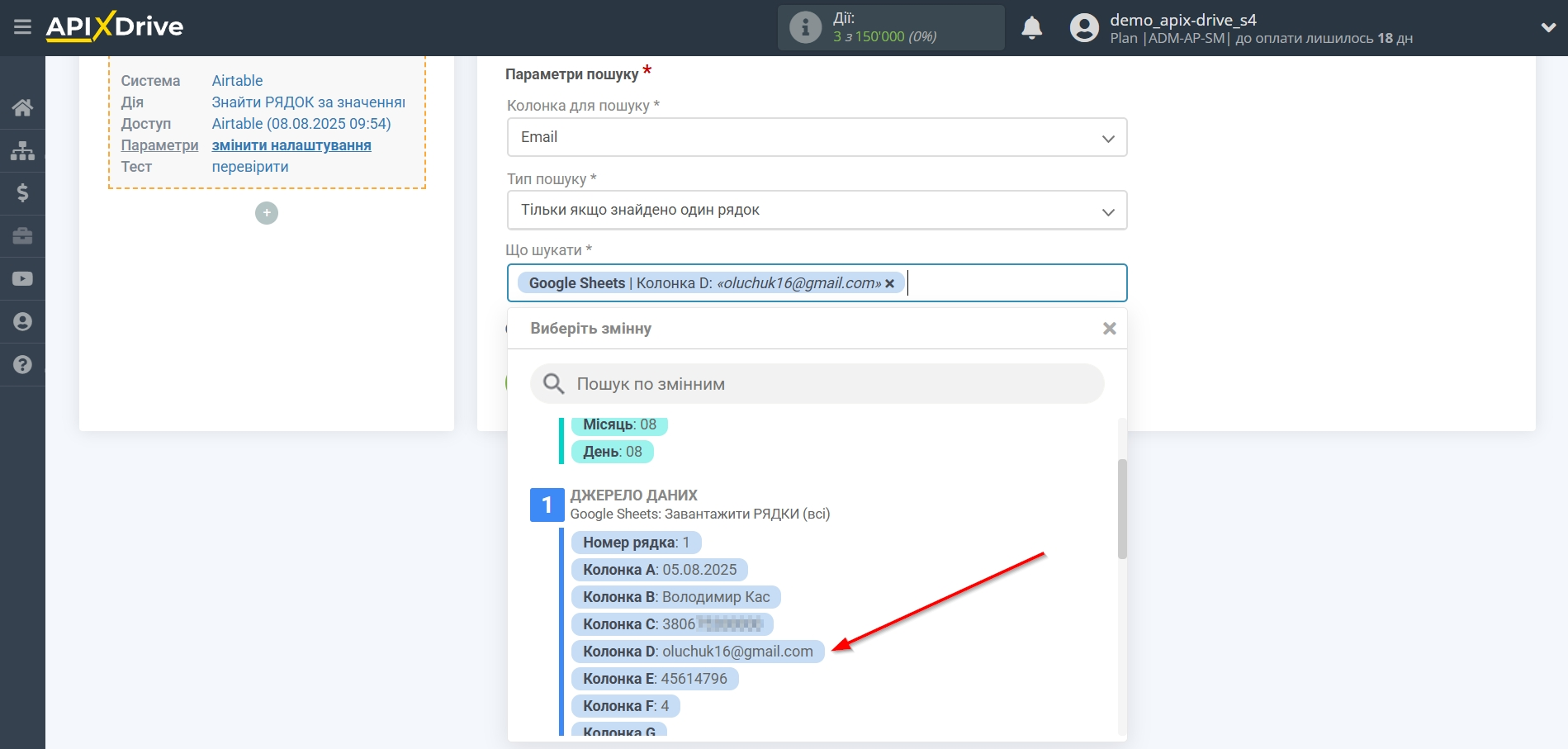Screen dimensions: 1568x749
Task: Select variable Номер рядка: 1
Action: tap(636, 543)
